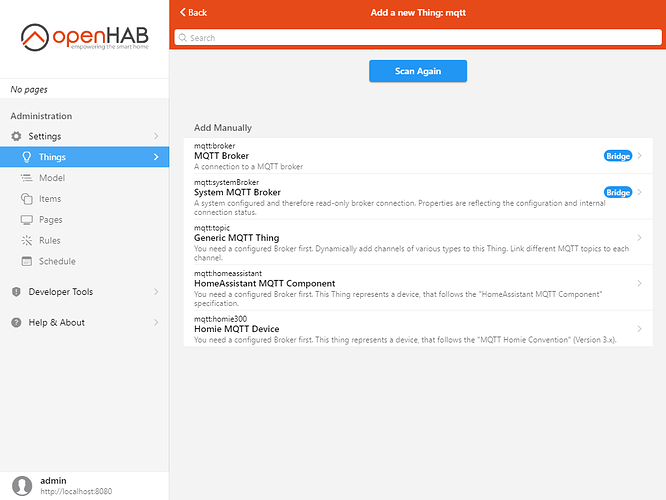Viewport: 666px width, 500px height.
Task: Click the Schedule calendar icon
Action: click(27, 262)
